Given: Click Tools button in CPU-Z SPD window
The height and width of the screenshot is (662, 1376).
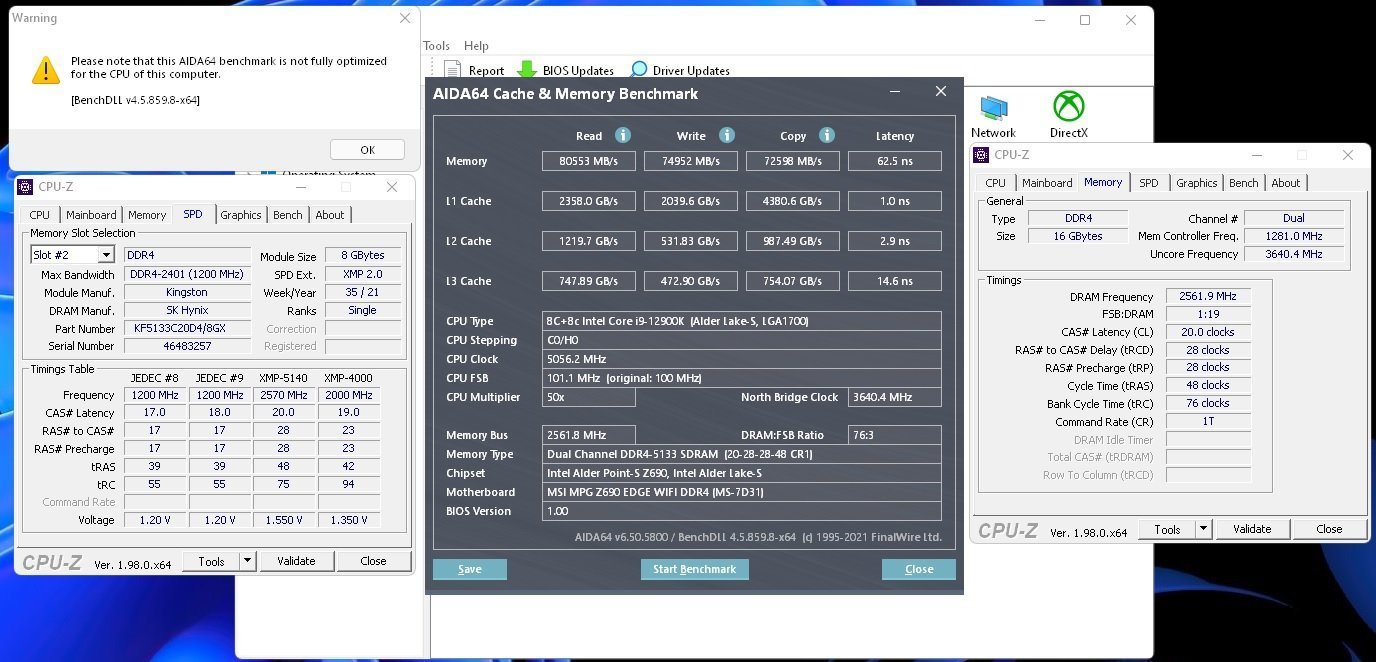Looking at the screenshot, I should (x=212, y=561).
